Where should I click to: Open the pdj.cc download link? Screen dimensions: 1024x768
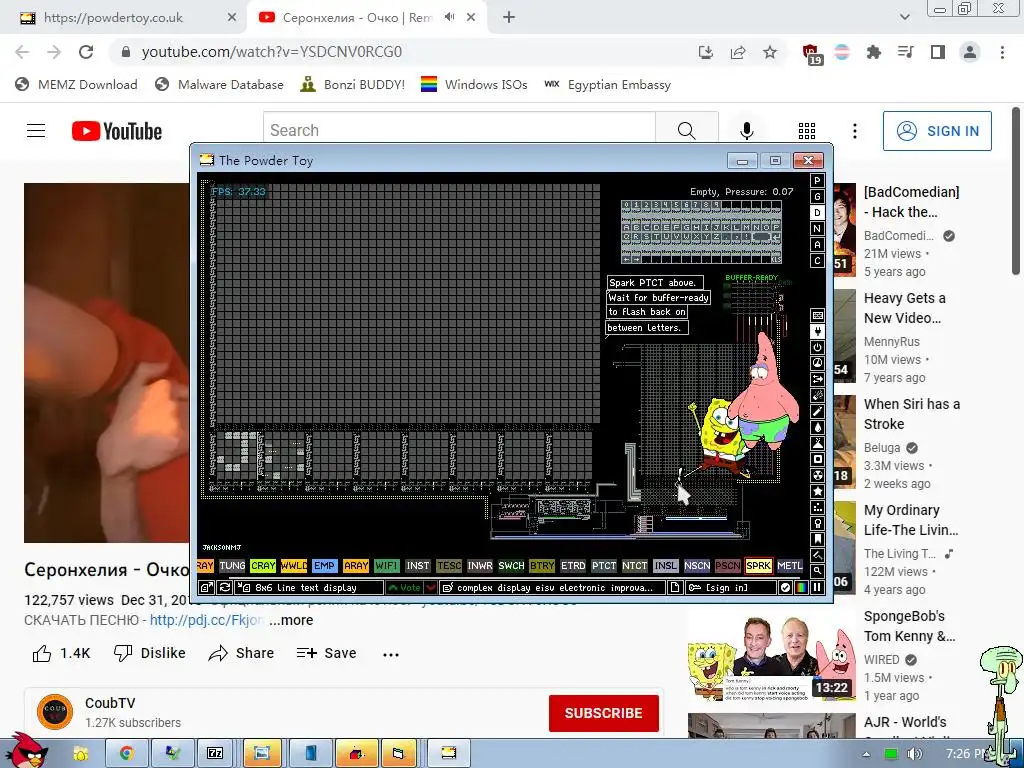click(207, 620)
